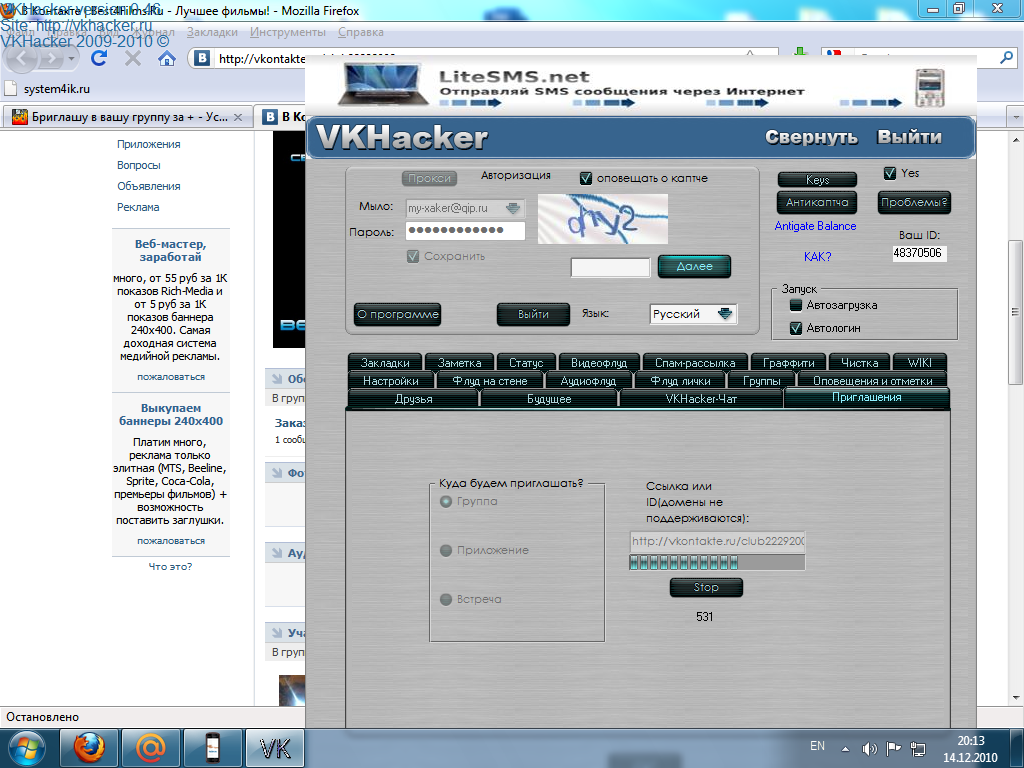1024x768 pixels.
Task: Toggle 'оповещать о капчe' checkbox
Action: pos(586,178)
